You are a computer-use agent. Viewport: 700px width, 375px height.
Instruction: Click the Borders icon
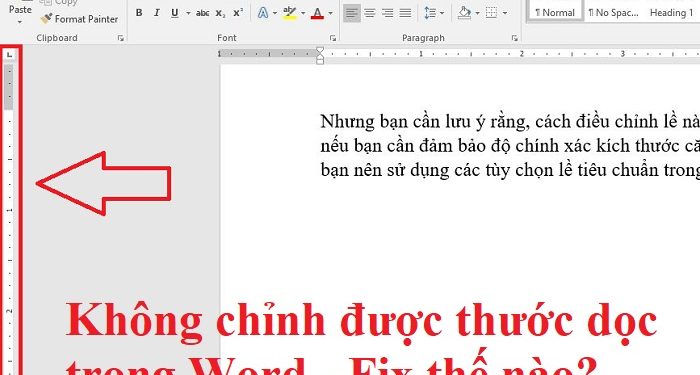[491, 13]
